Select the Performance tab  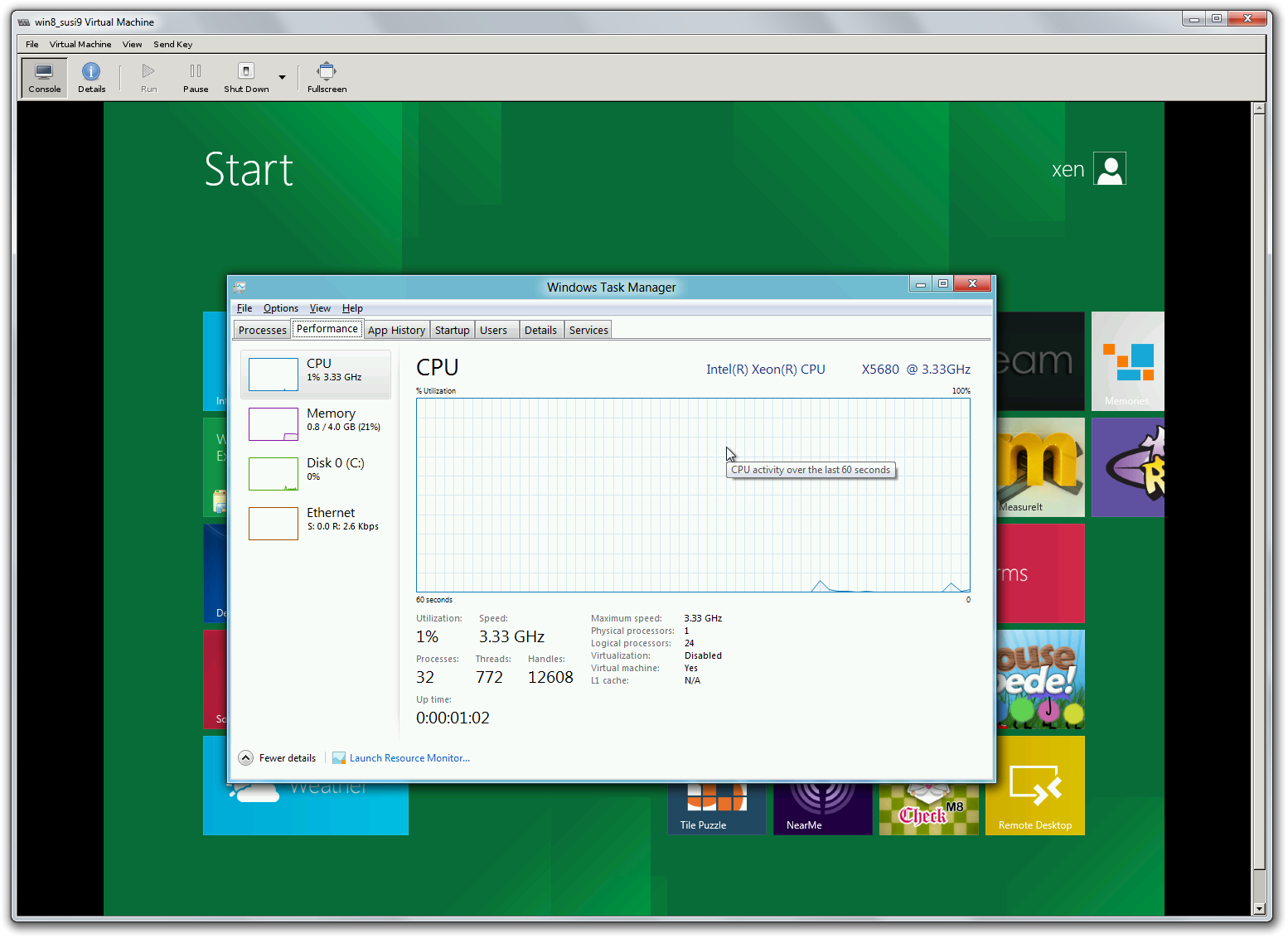(327, 329)
